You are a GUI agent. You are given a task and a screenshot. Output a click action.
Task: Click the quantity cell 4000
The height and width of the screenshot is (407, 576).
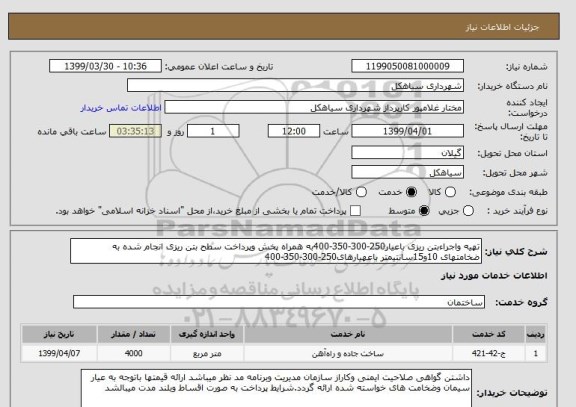(133, 353)
